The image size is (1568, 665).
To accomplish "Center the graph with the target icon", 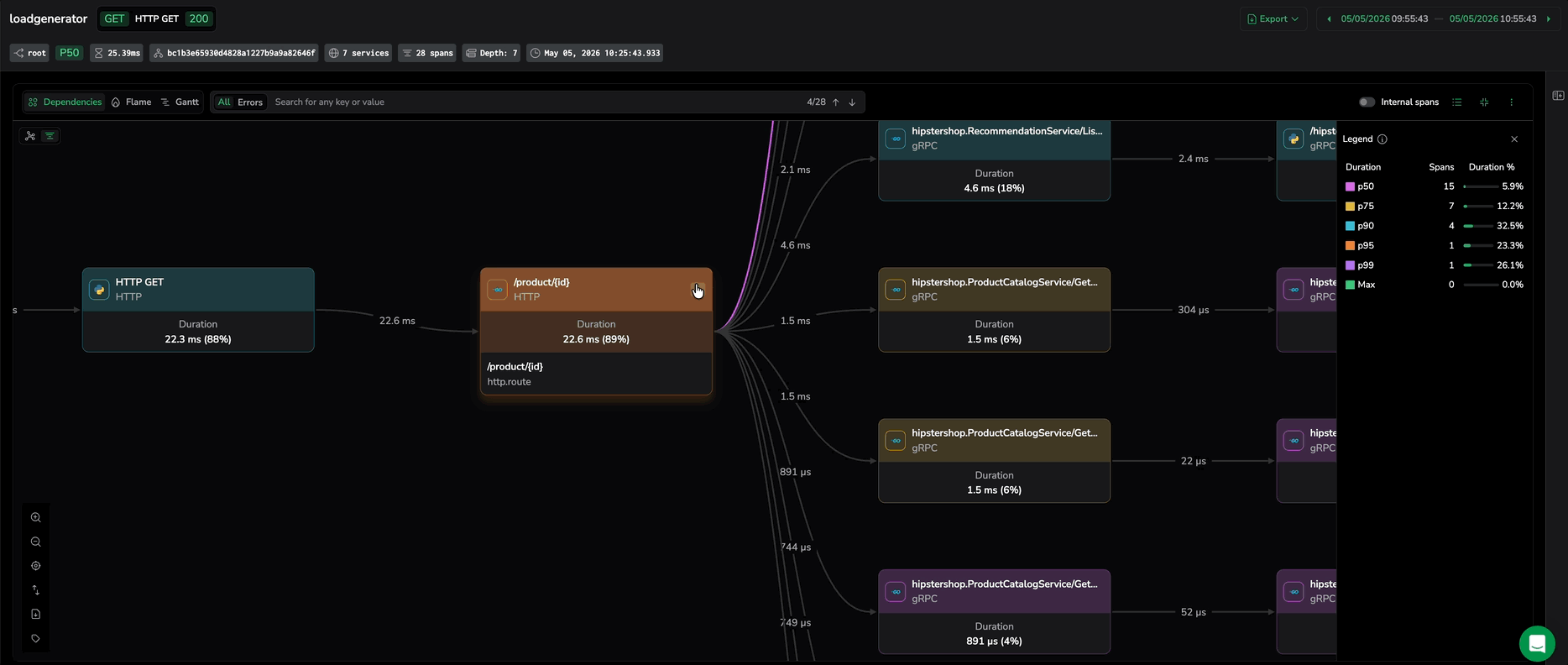I will click(35, 566).
